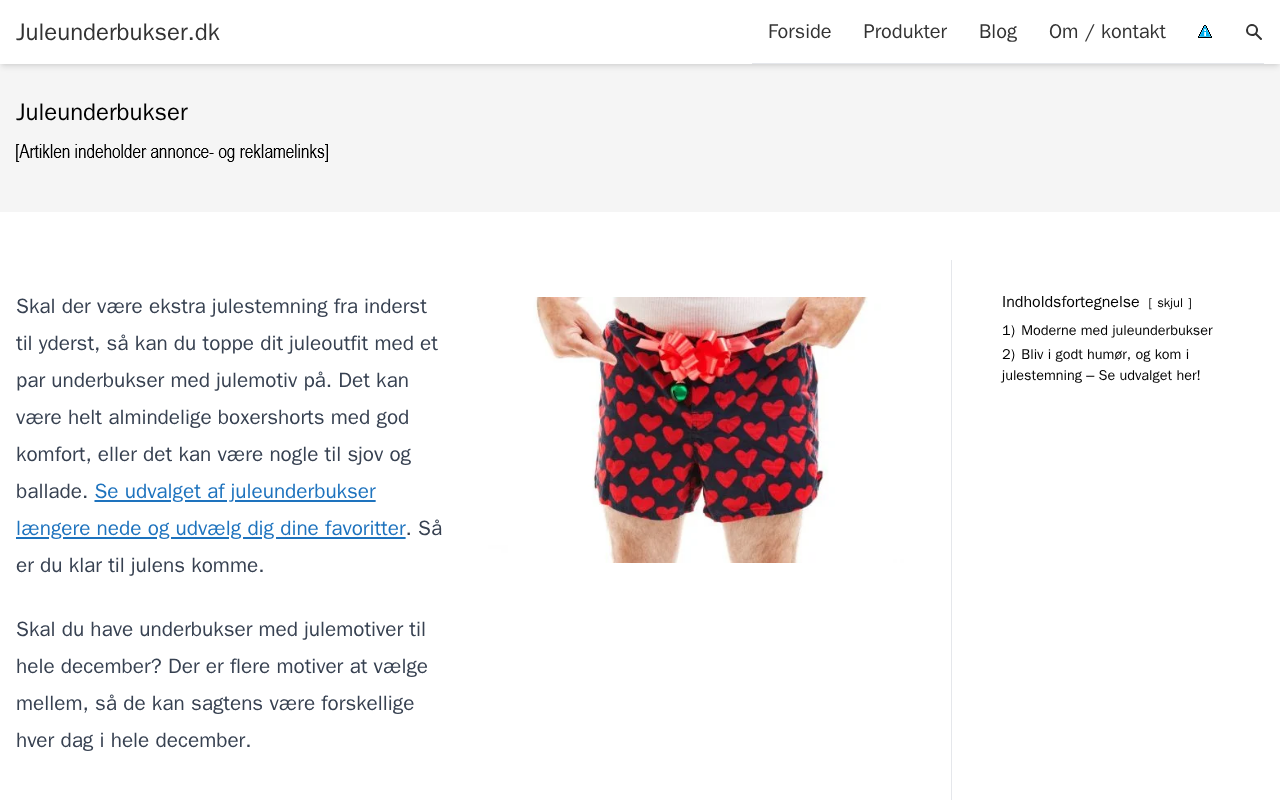
Task: Click the Juleunderbukser page heading
Action: pyautogui.click(x=102, y=112)
